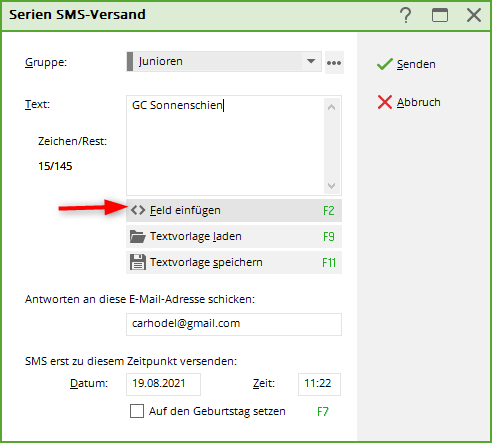Select Textvorlage laden F9 entry
492x443 pixels.
click(234, 236)
